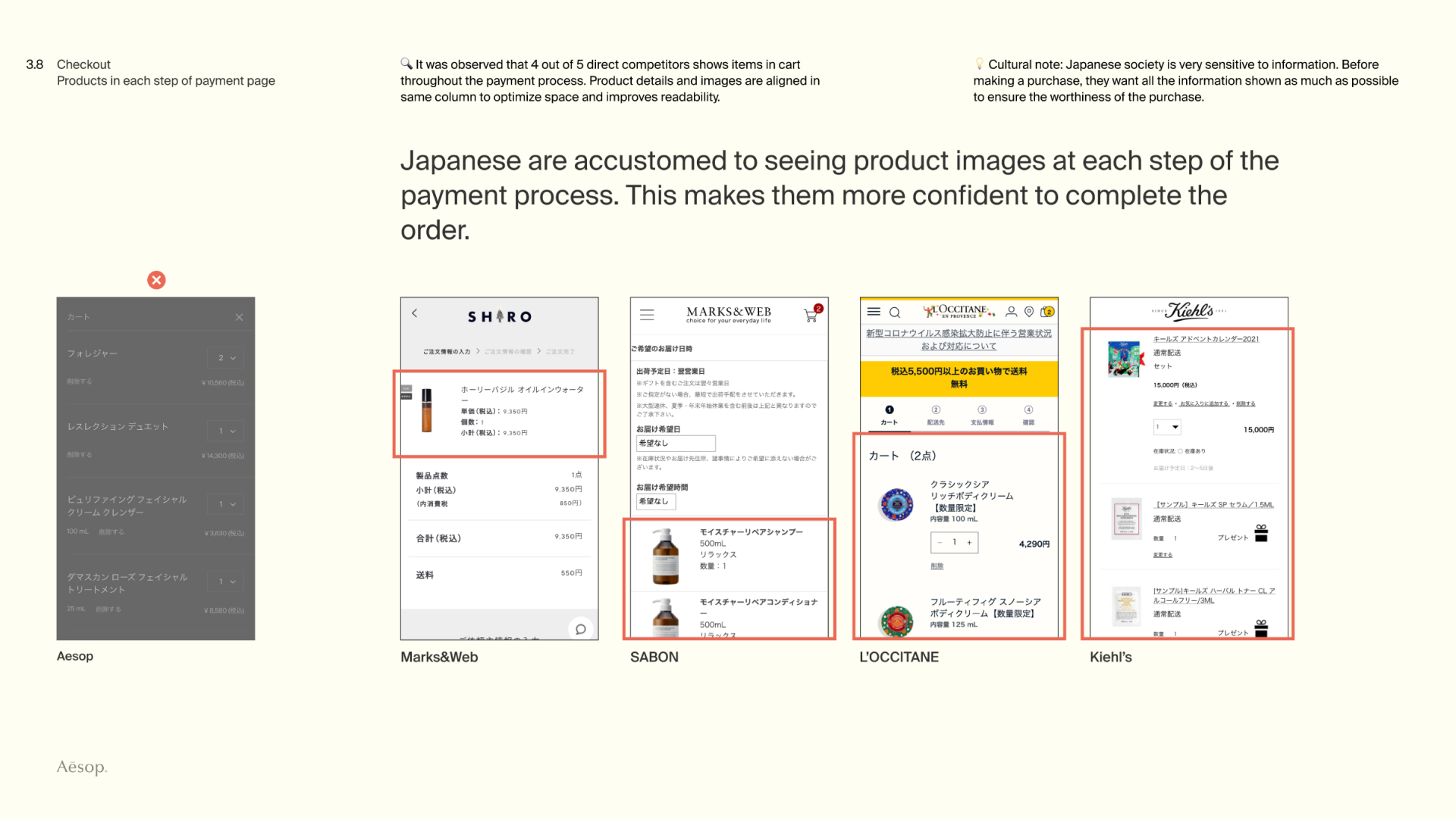1456x819 pixels.
Task: Click L'OCCITANE store locator pin icon
Action: [x=1029, y=312]
